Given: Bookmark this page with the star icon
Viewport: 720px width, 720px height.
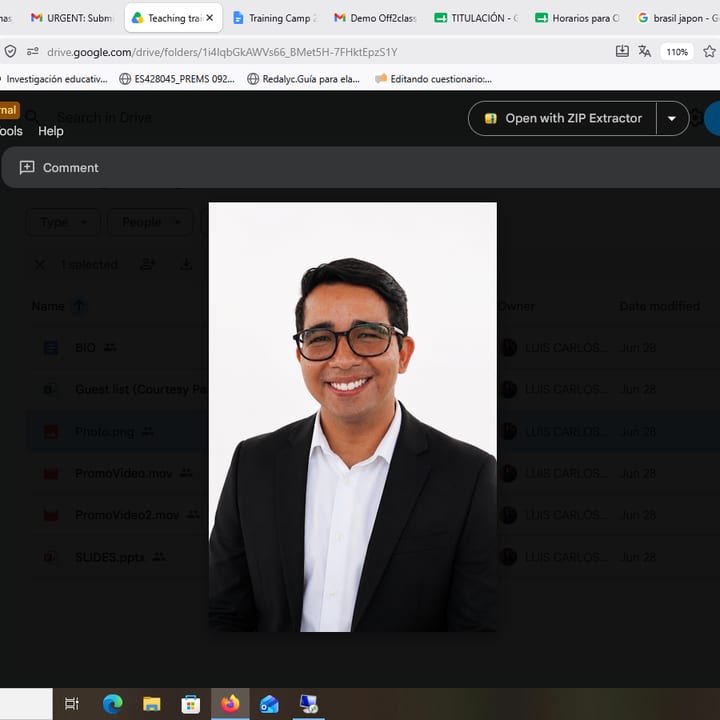Looking at the screenshot, I should coord(709,51).
